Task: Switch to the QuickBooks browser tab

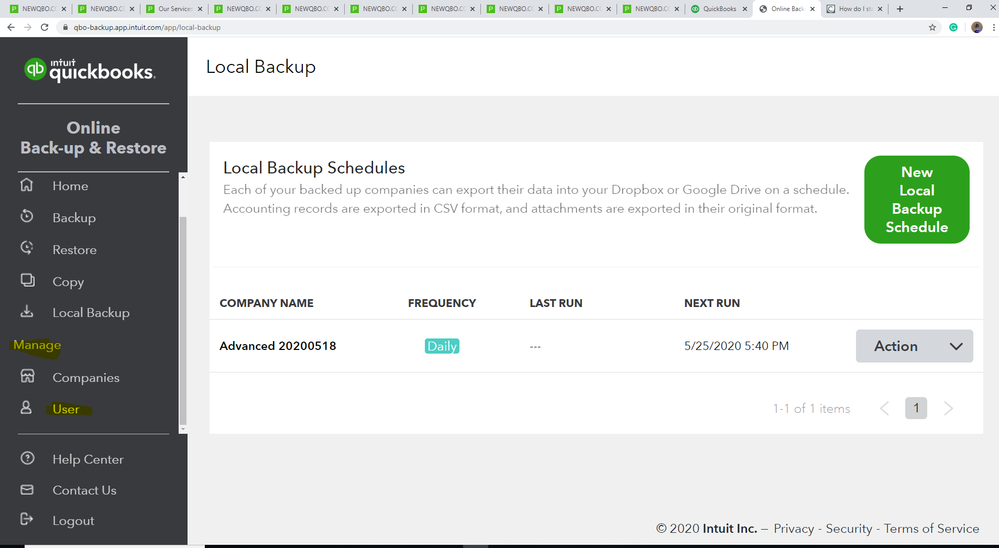Action: tap(719, 9)
